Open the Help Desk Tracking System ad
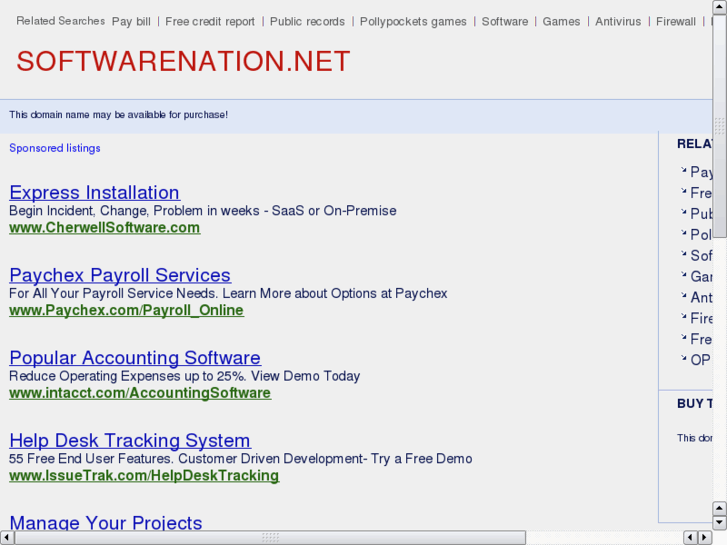This screenshot has height=545, width=727. (130, 440)
